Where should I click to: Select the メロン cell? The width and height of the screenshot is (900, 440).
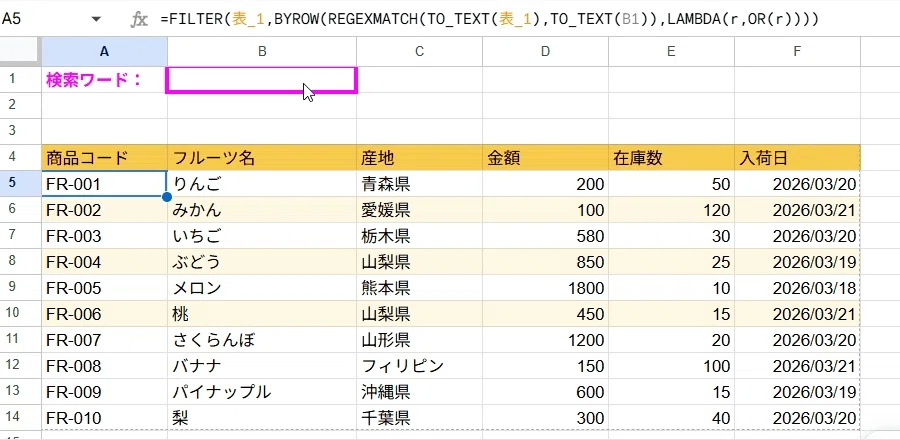[x=262, y=287]
